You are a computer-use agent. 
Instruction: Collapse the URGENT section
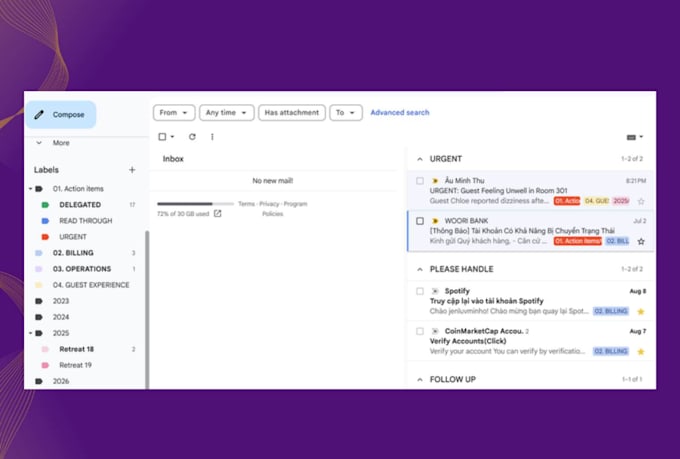(420, 159)
